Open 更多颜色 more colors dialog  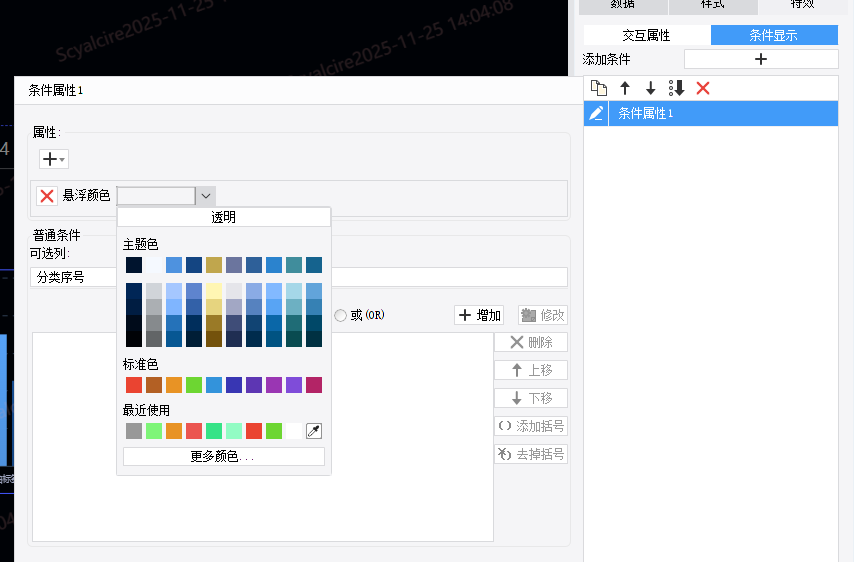pos(224,456)
